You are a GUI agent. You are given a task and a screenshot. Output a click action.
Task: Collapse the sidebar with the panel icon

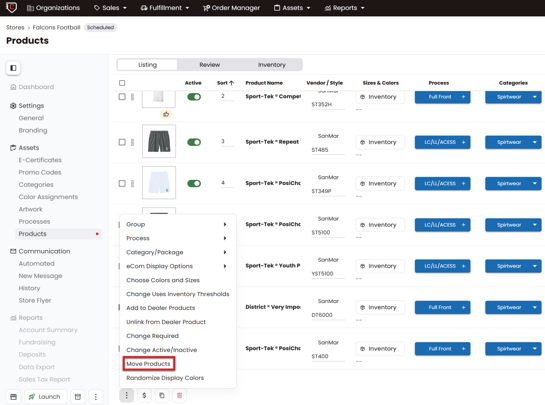pyautogui.click(x=13, y=68)
